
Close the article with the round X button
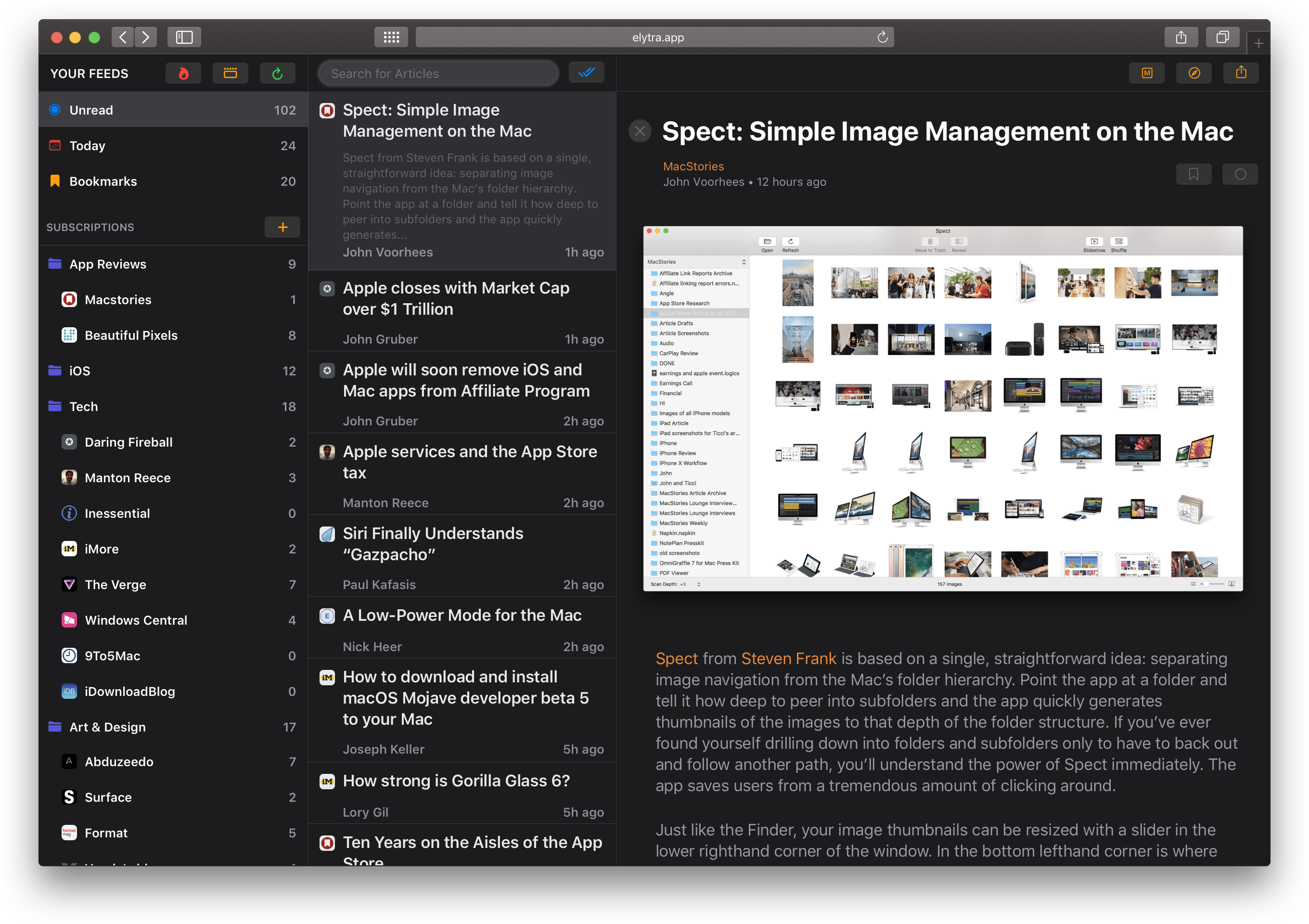[640, 131]
